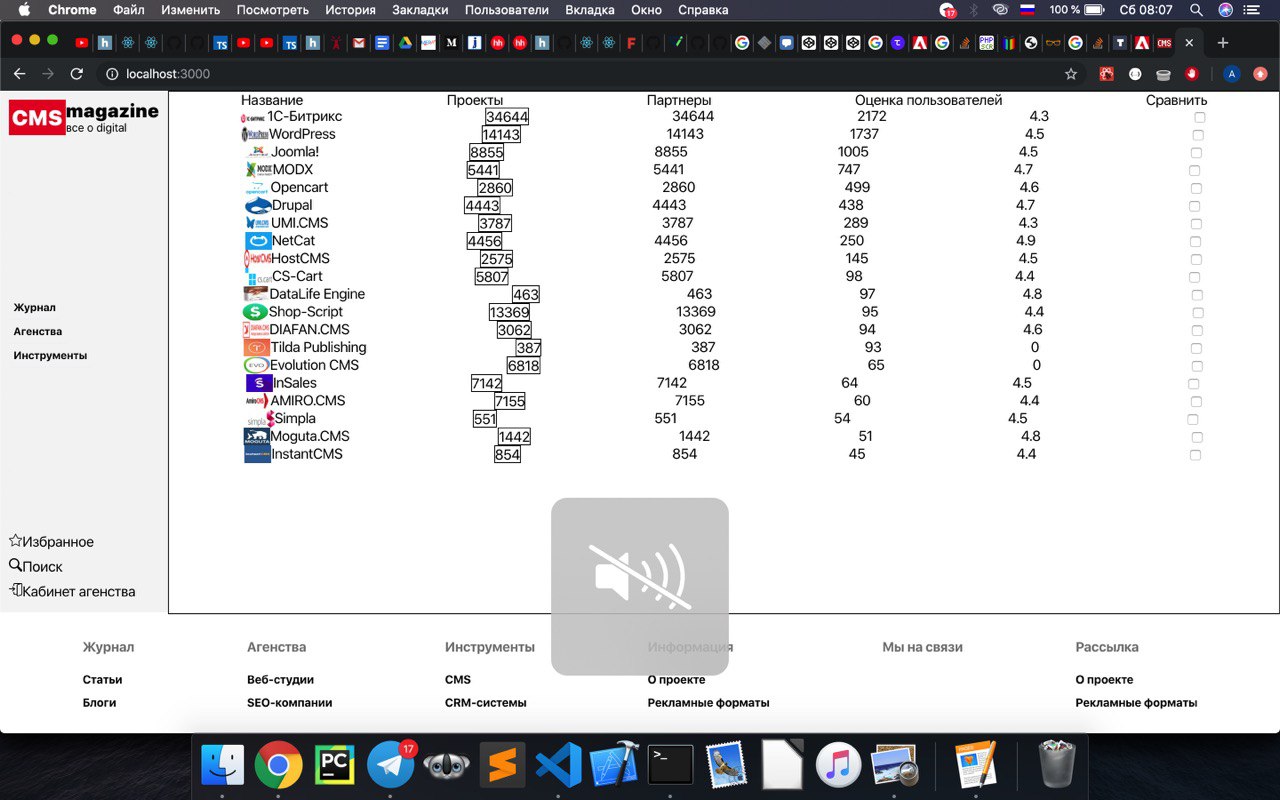Bookmark this page with the star icon
This screenshot has height=800, width=1280.
(x=1071, y=74)
